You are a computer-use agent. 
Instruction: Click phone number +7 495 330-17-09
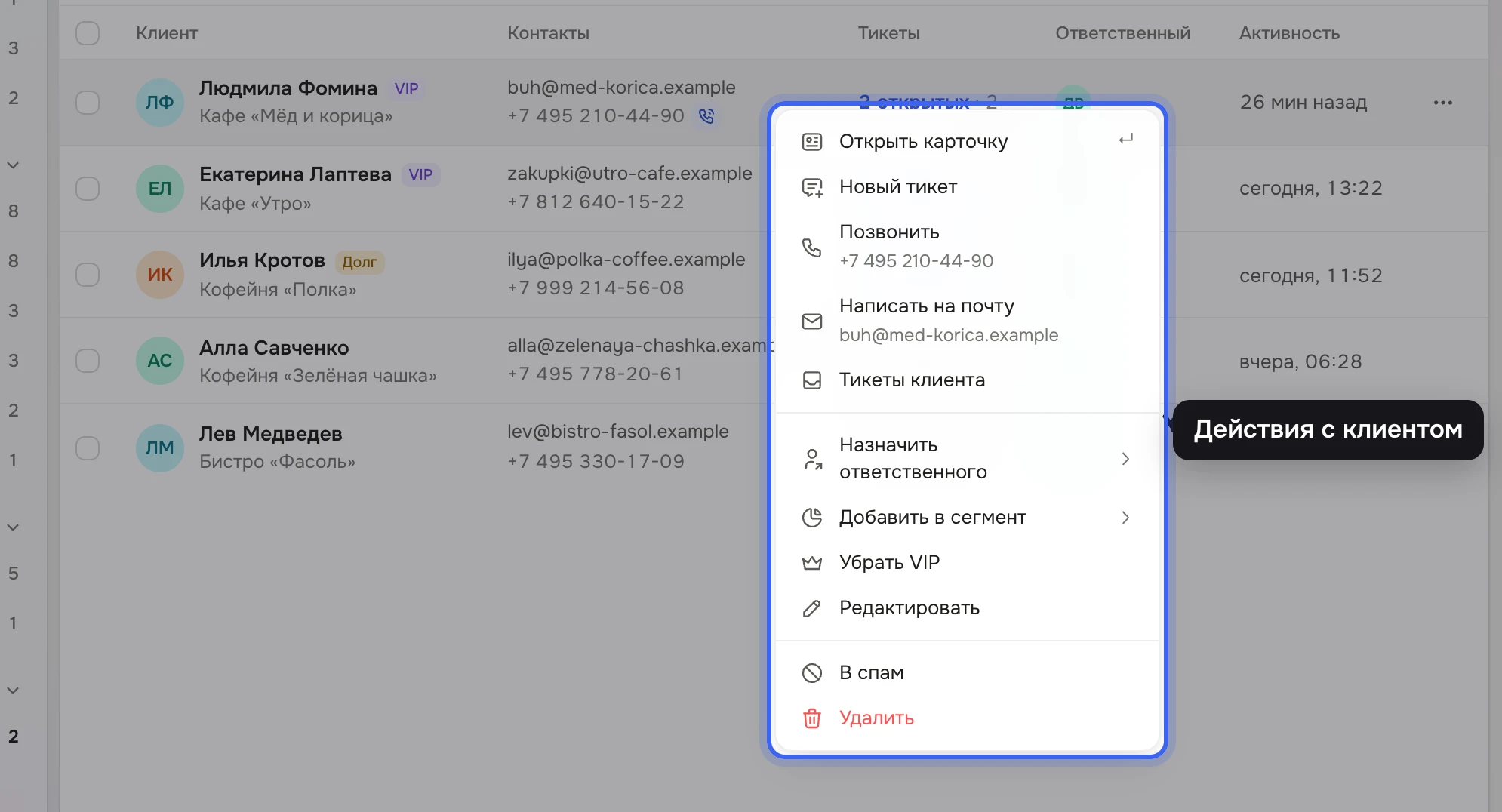596,461
